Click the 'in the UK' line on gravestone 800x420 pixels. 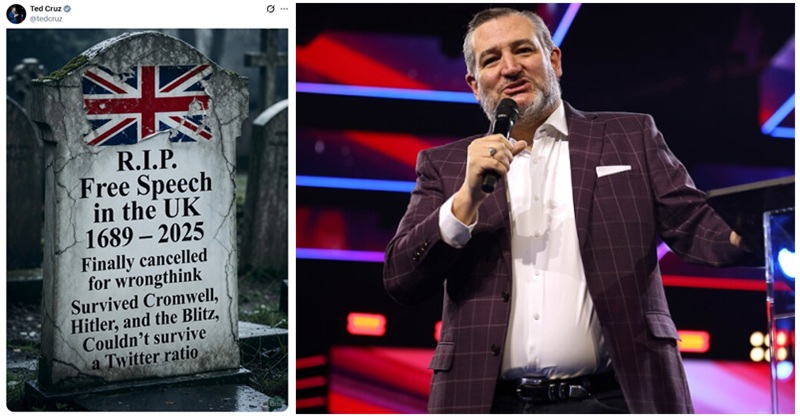[x=147, y=211]
